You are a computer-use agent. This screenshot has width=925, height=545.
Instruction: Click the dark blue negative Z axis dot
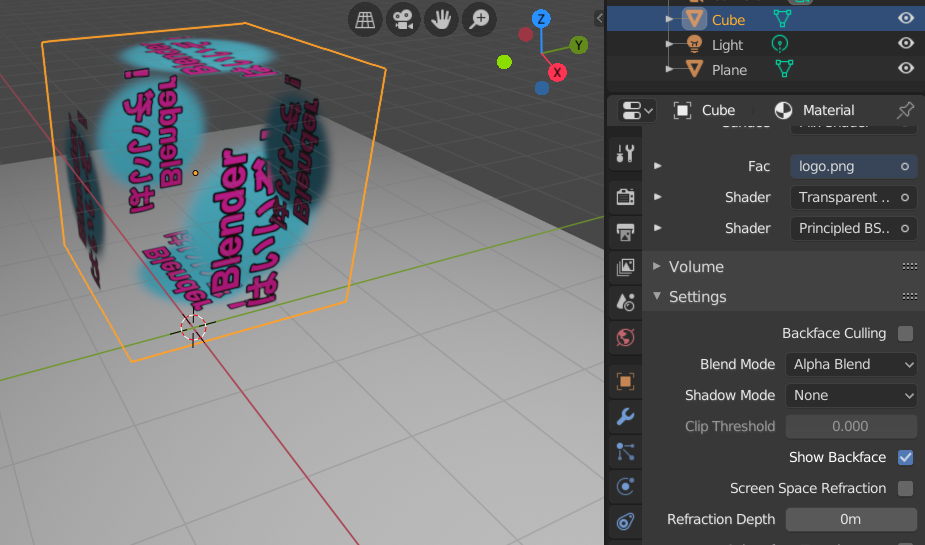tap(542, 88)
